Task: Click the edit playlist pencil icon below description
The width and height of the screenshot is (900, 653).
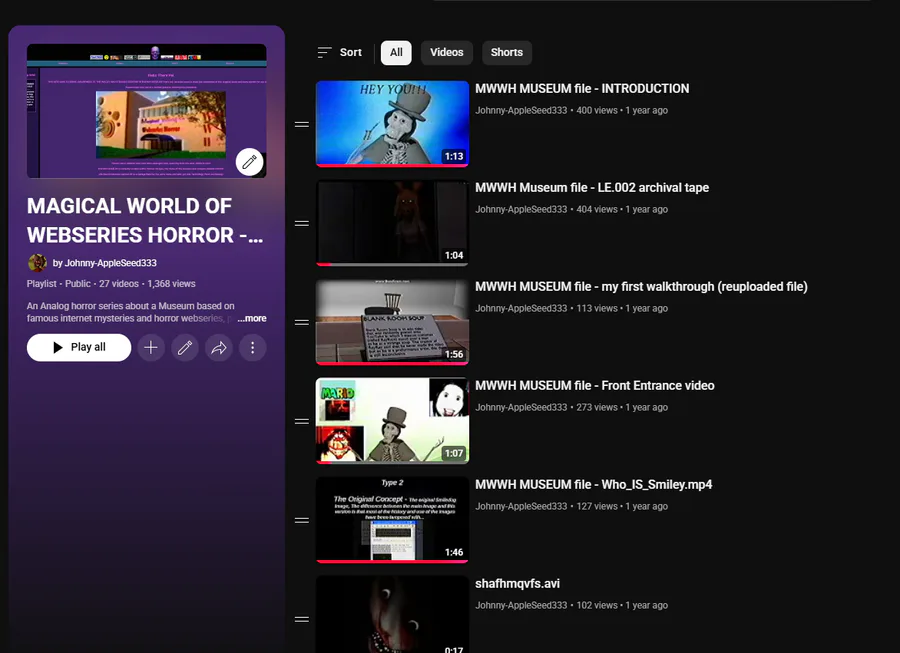Action: (x=185, y=348)
